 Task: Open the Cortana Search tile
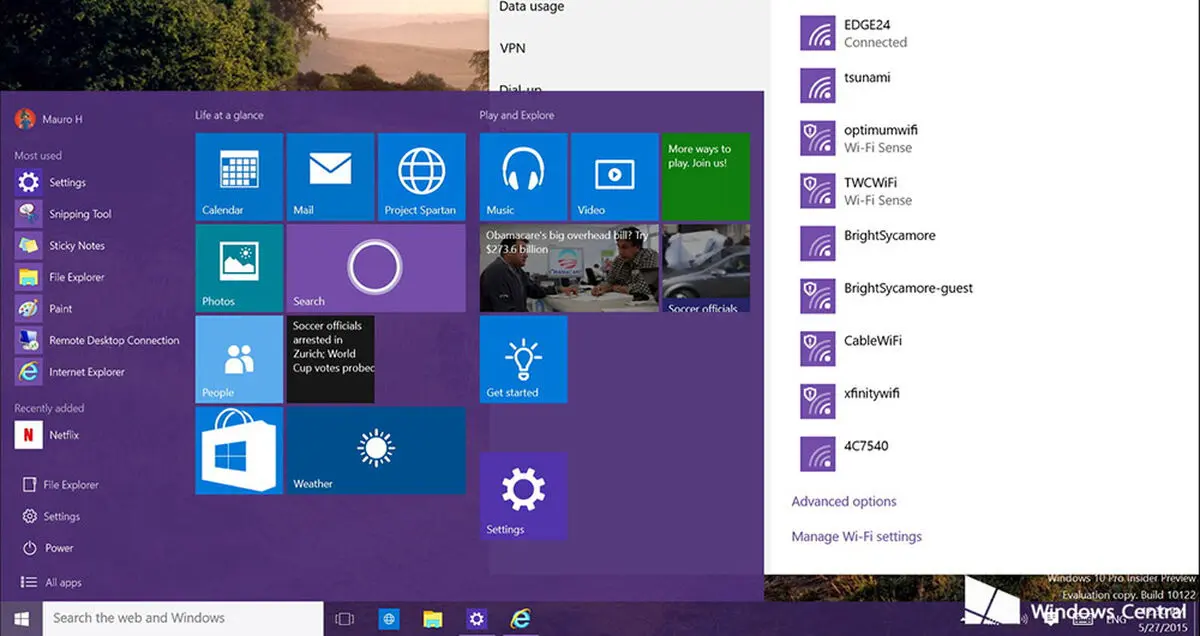[x=376, y=267]
